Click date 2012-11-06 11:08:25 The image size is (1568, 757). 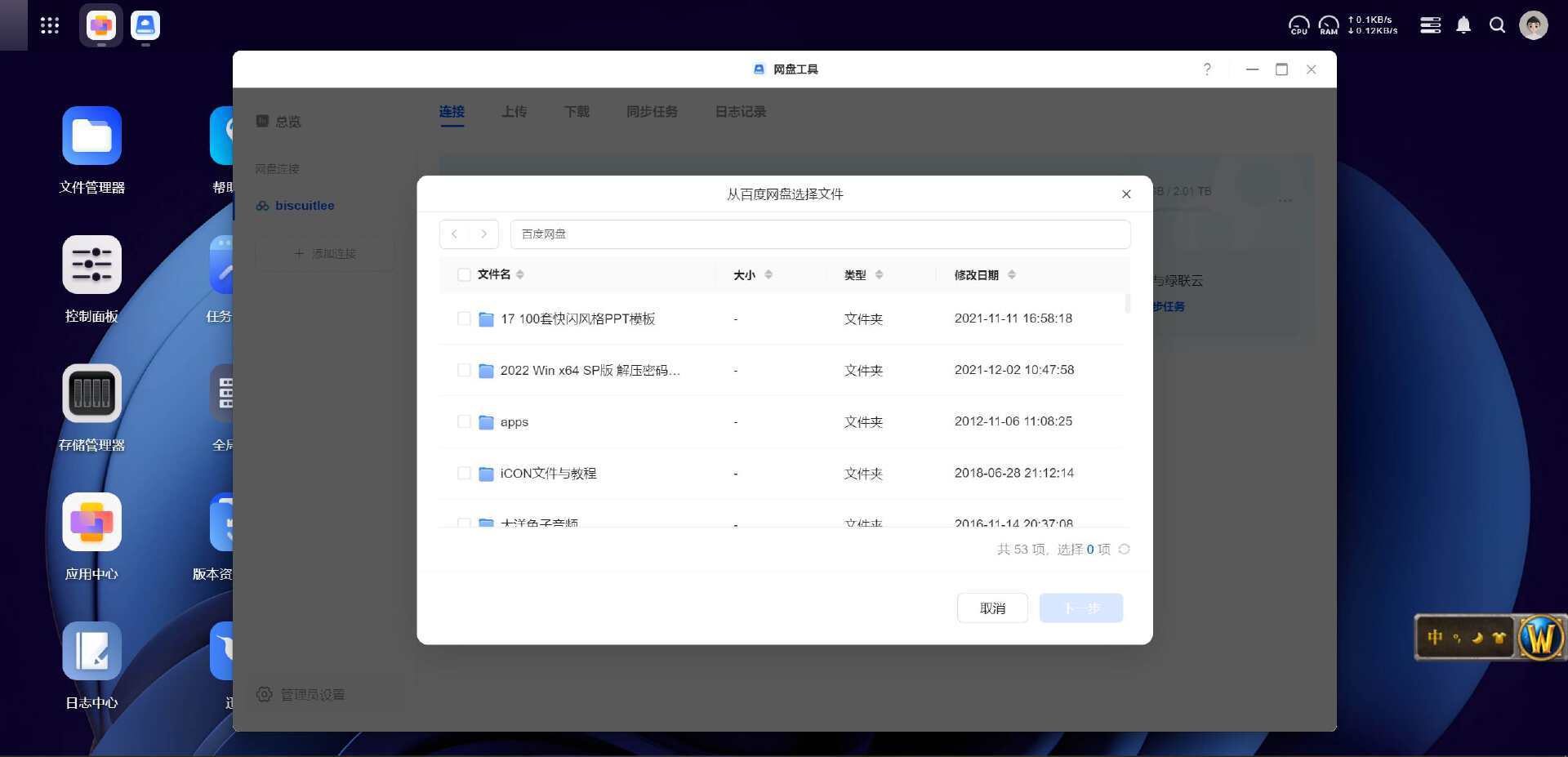(x=1013, y=421)
